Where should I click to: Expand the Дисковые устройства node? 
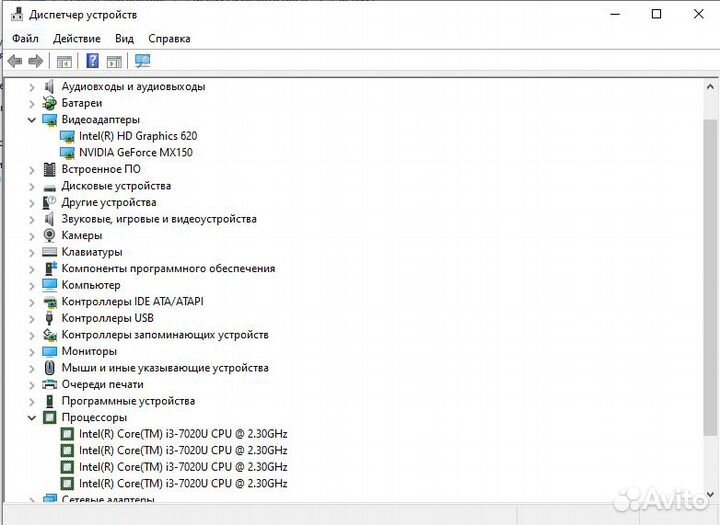(x=32, y=186)
